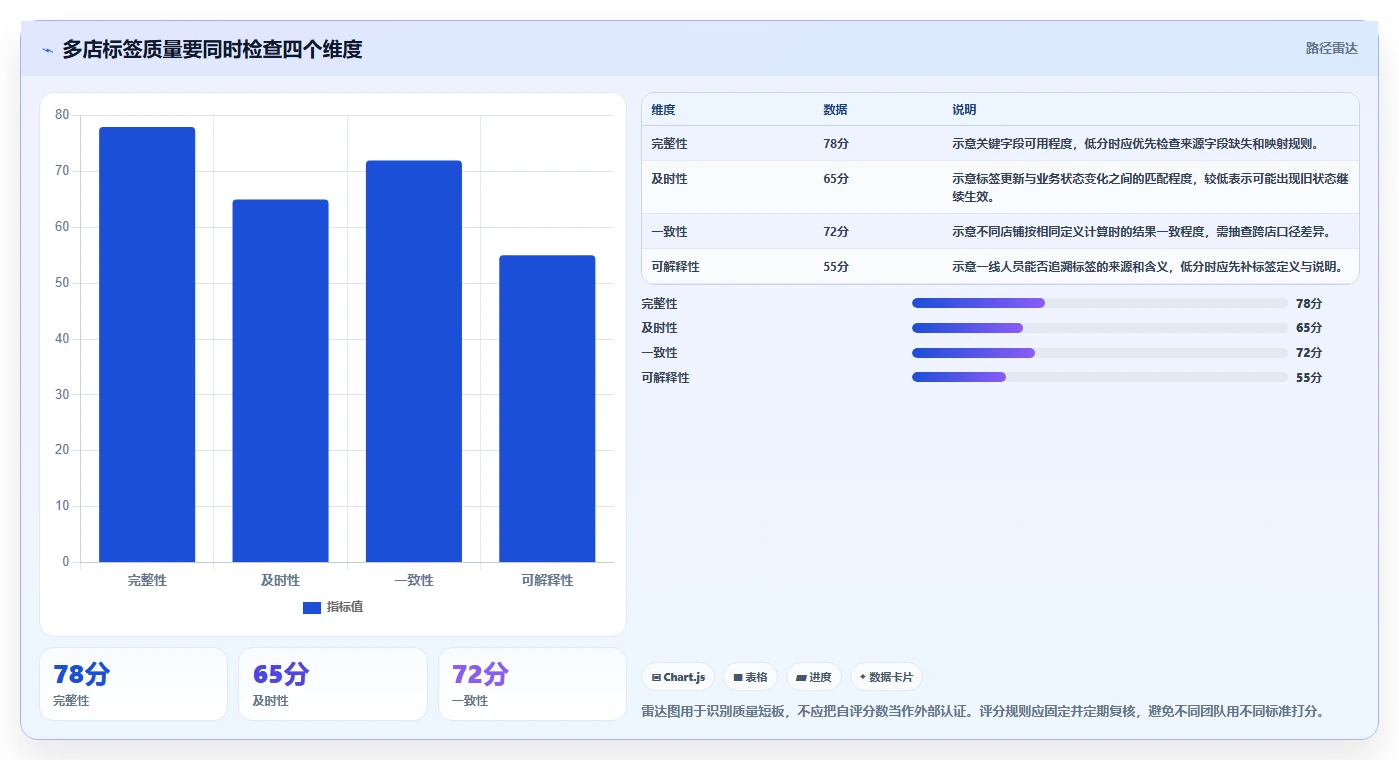Open the 72分 一致性 data card

[532, 684]
